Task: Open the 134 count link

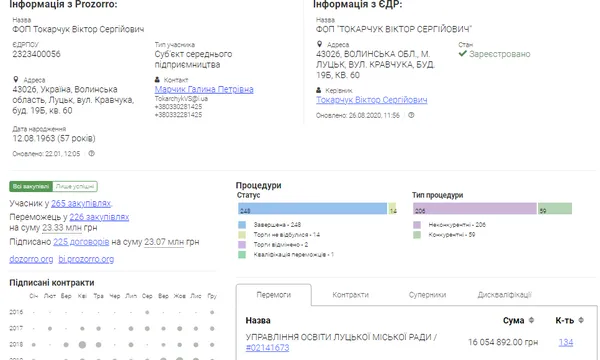Action: [x=566, y=342]
